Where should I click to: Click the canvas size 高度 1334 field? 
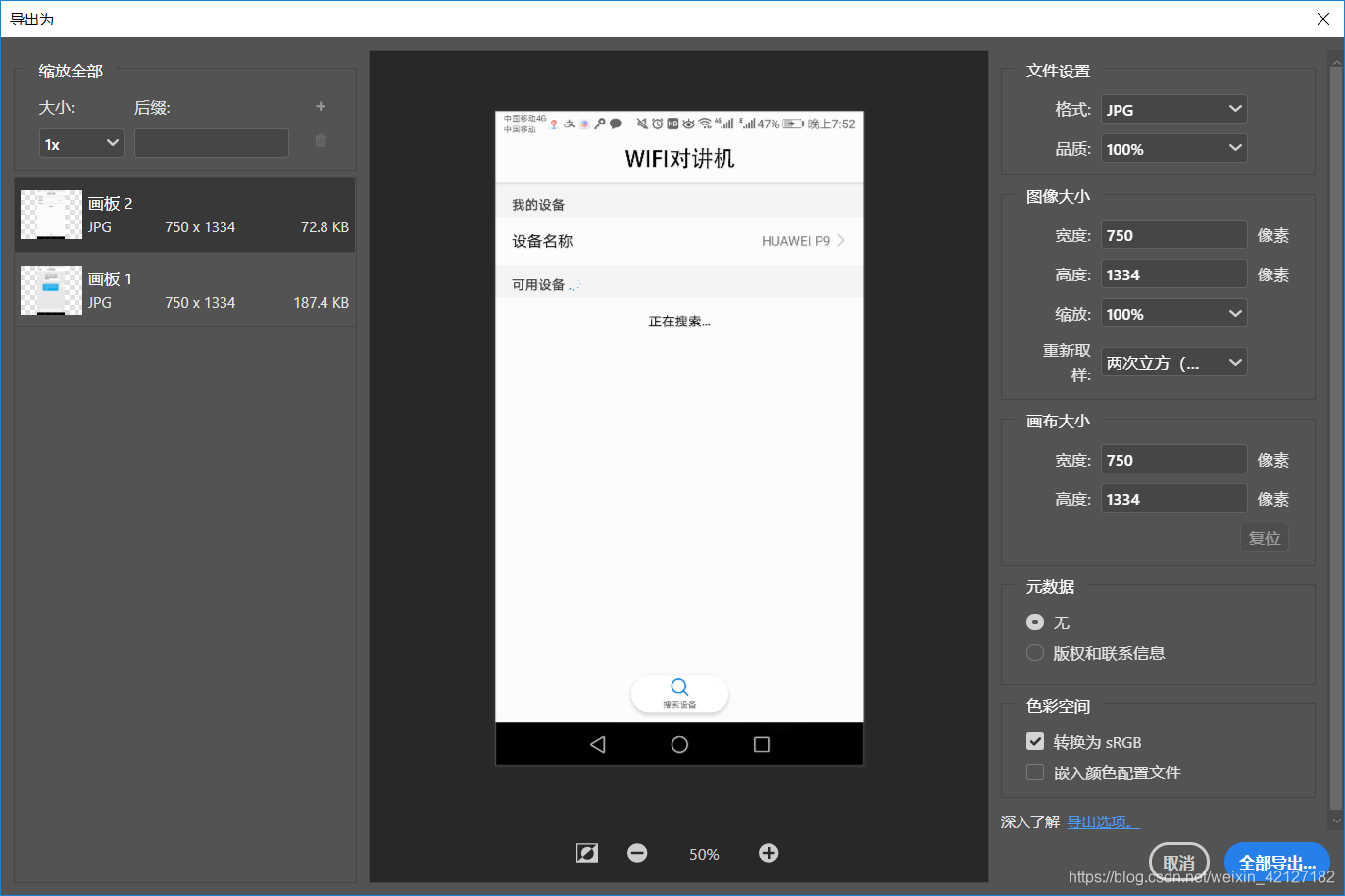click(1174, 498)
